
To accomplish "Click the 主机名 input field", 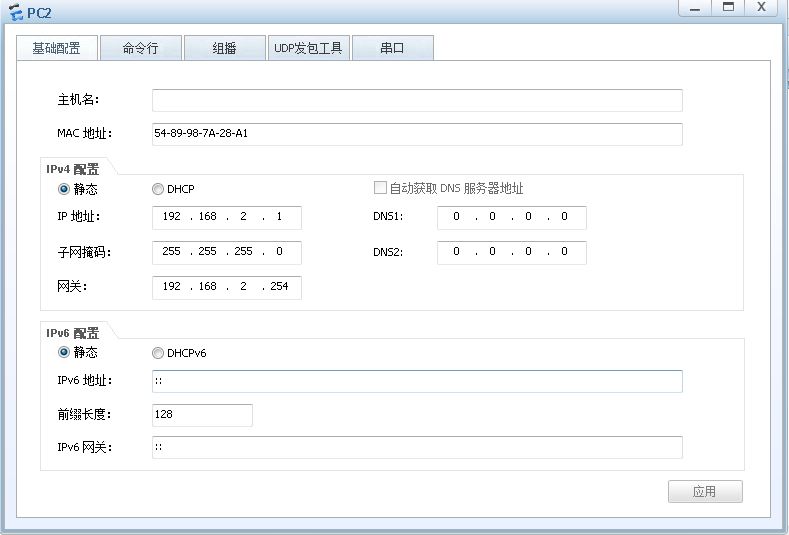I will coord(417,100).
